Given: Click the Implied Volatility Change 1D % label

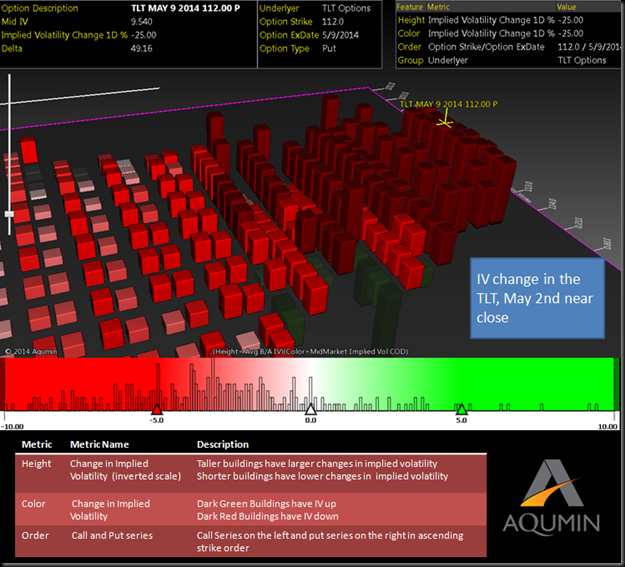Looking at the screenshot, I should (x=64, y=35).
